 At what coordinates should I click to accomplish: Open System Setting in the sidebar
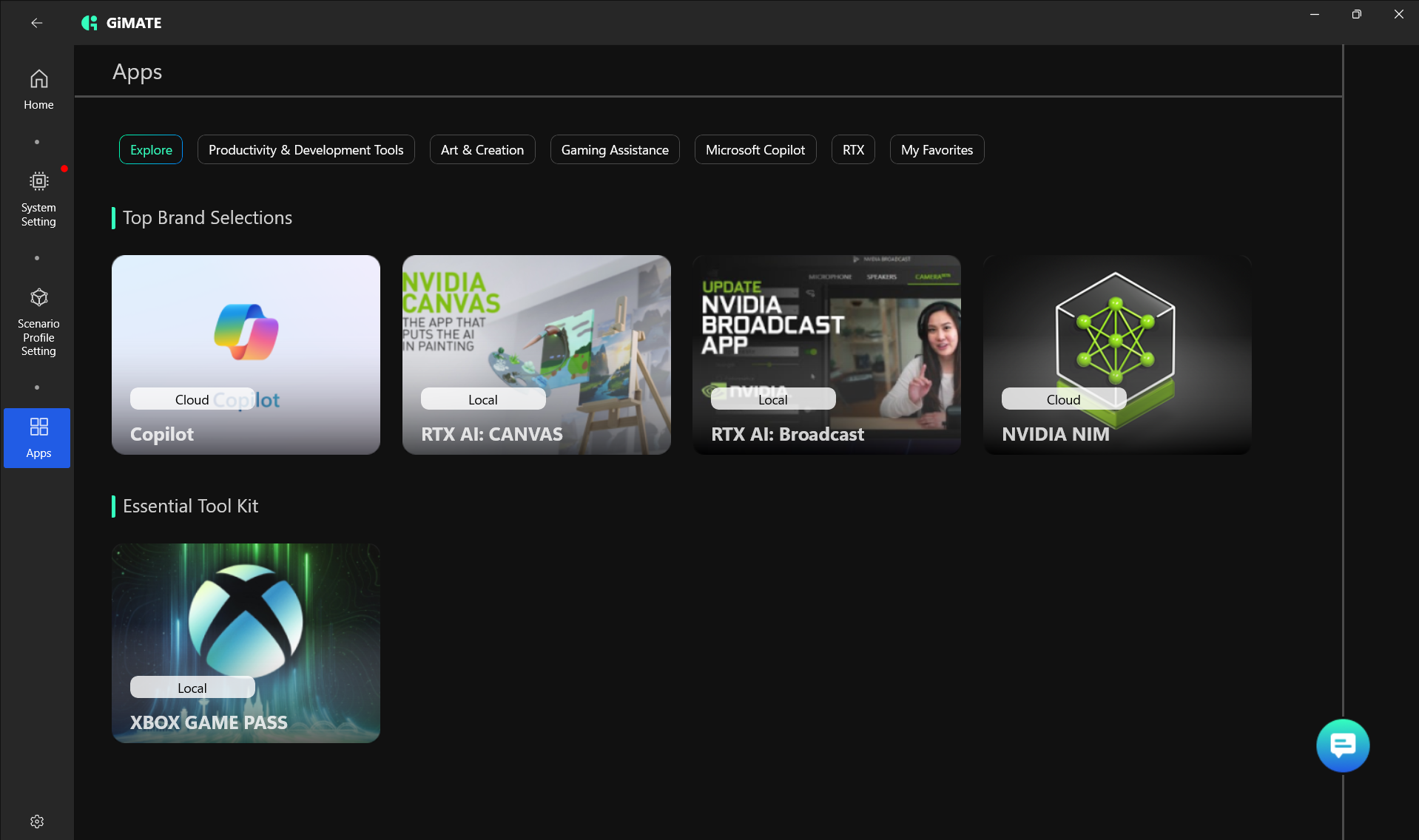[38, 199]
